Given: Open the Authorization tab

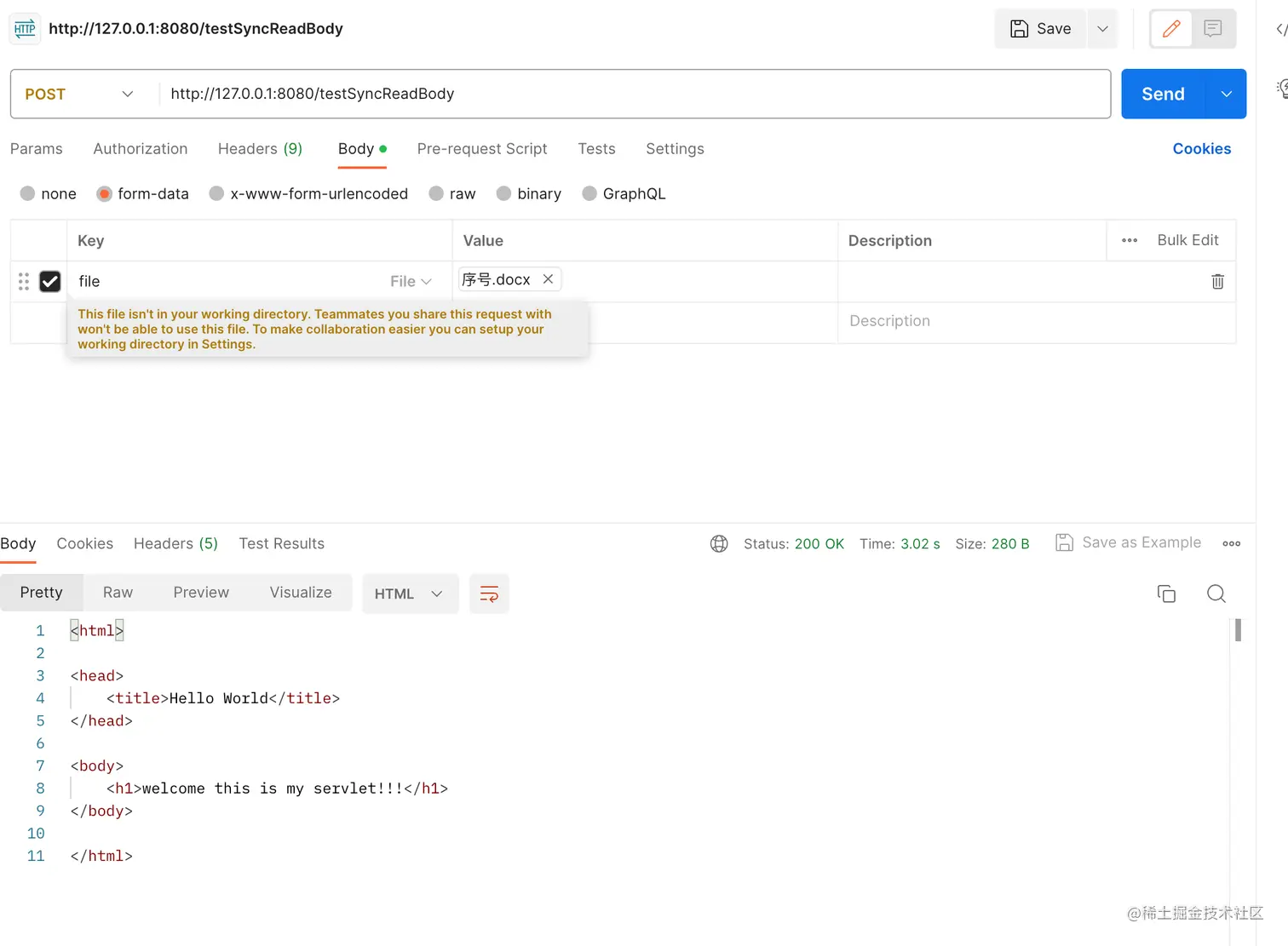Looking at the screenshot, I should coord(141,149).
